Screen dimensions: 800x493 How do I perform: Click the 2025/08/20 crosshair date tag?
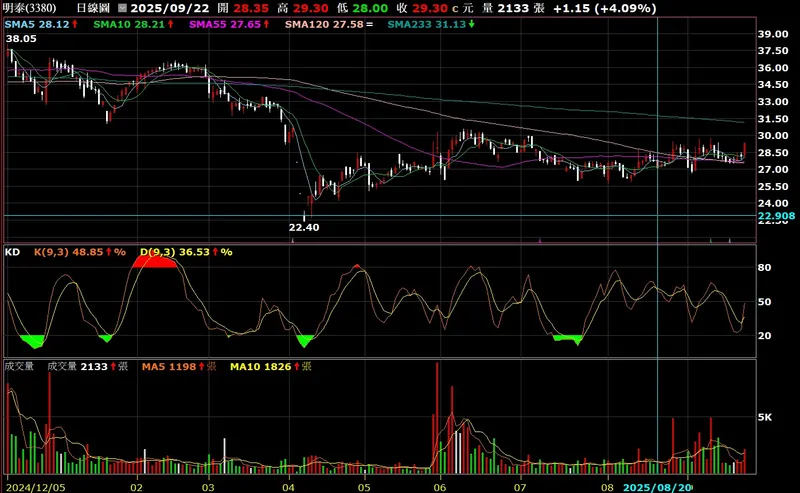(x=658, y=488)
